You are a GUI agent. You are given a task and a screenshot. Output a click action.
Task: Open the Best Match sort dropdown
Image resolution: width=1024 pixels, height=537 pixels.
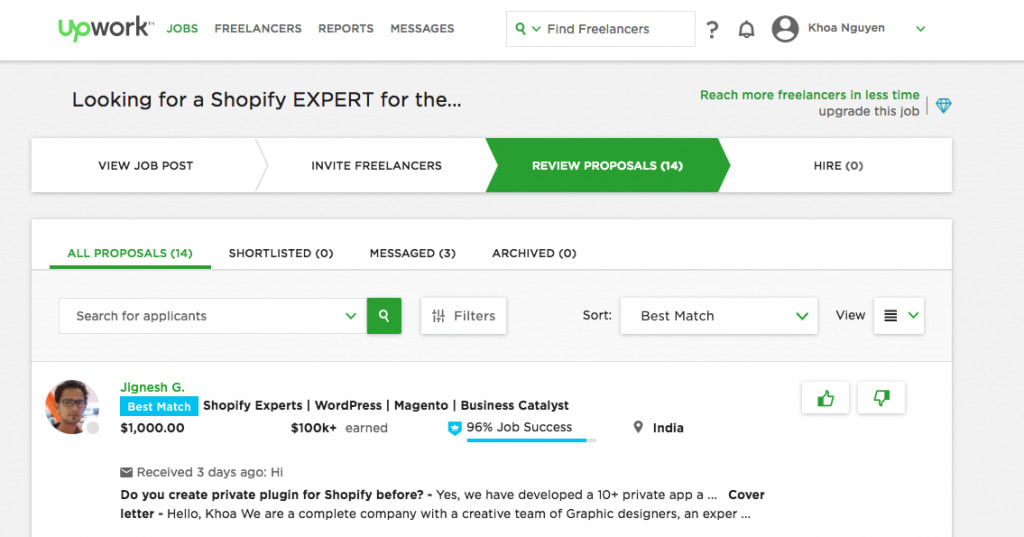(718, 316)
